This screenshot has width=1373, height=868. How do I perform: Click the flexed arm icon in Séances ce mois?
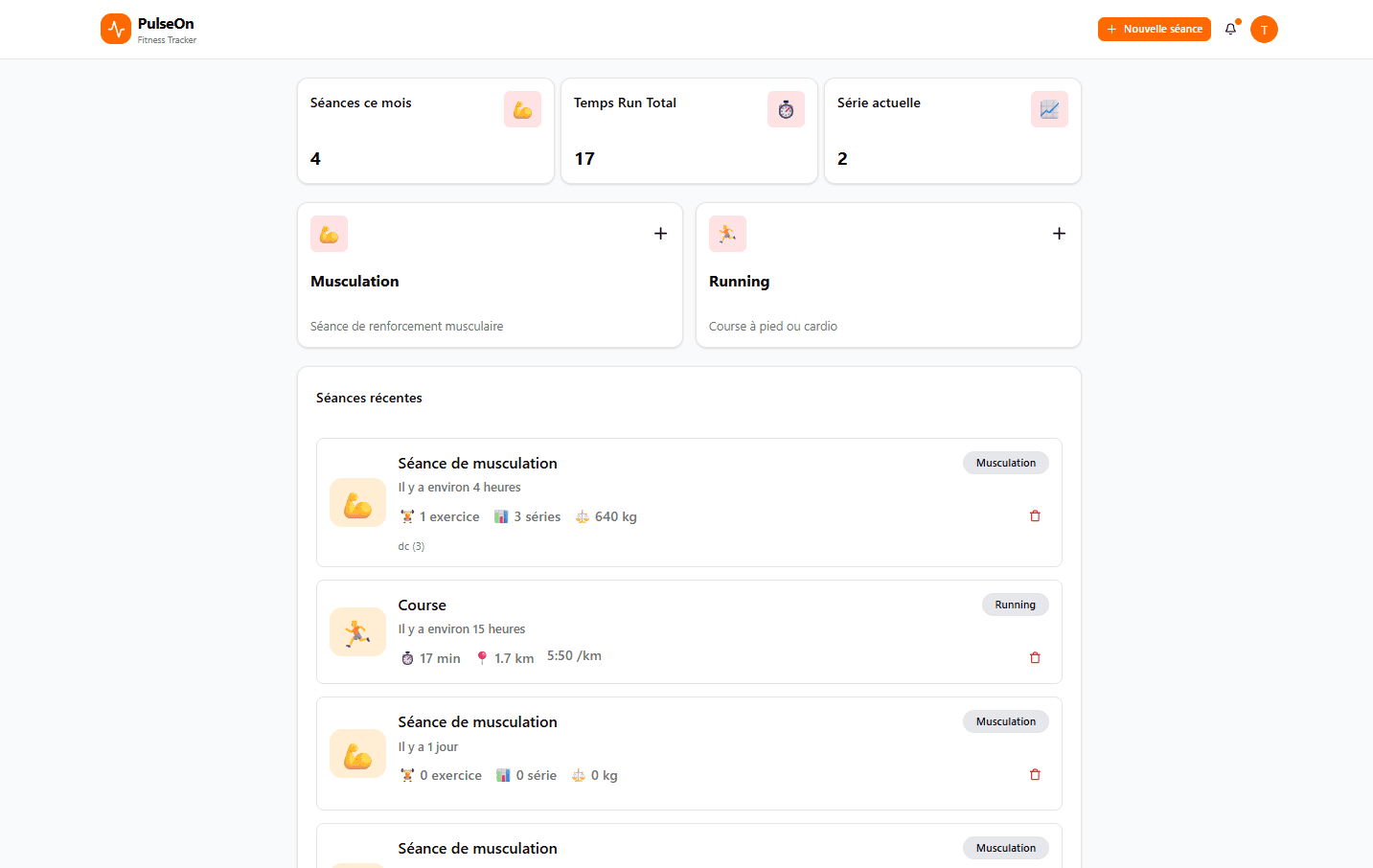(522, 109)
